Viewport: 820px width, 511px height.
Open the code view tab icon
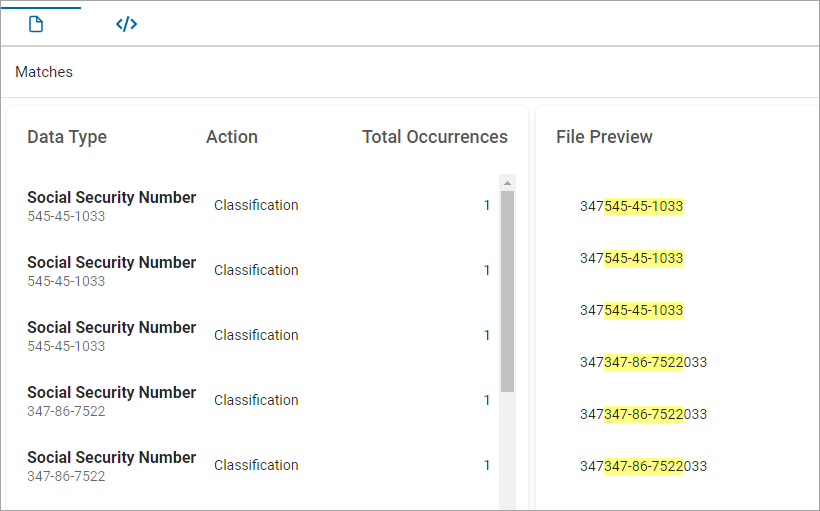(x=126, y=24)
